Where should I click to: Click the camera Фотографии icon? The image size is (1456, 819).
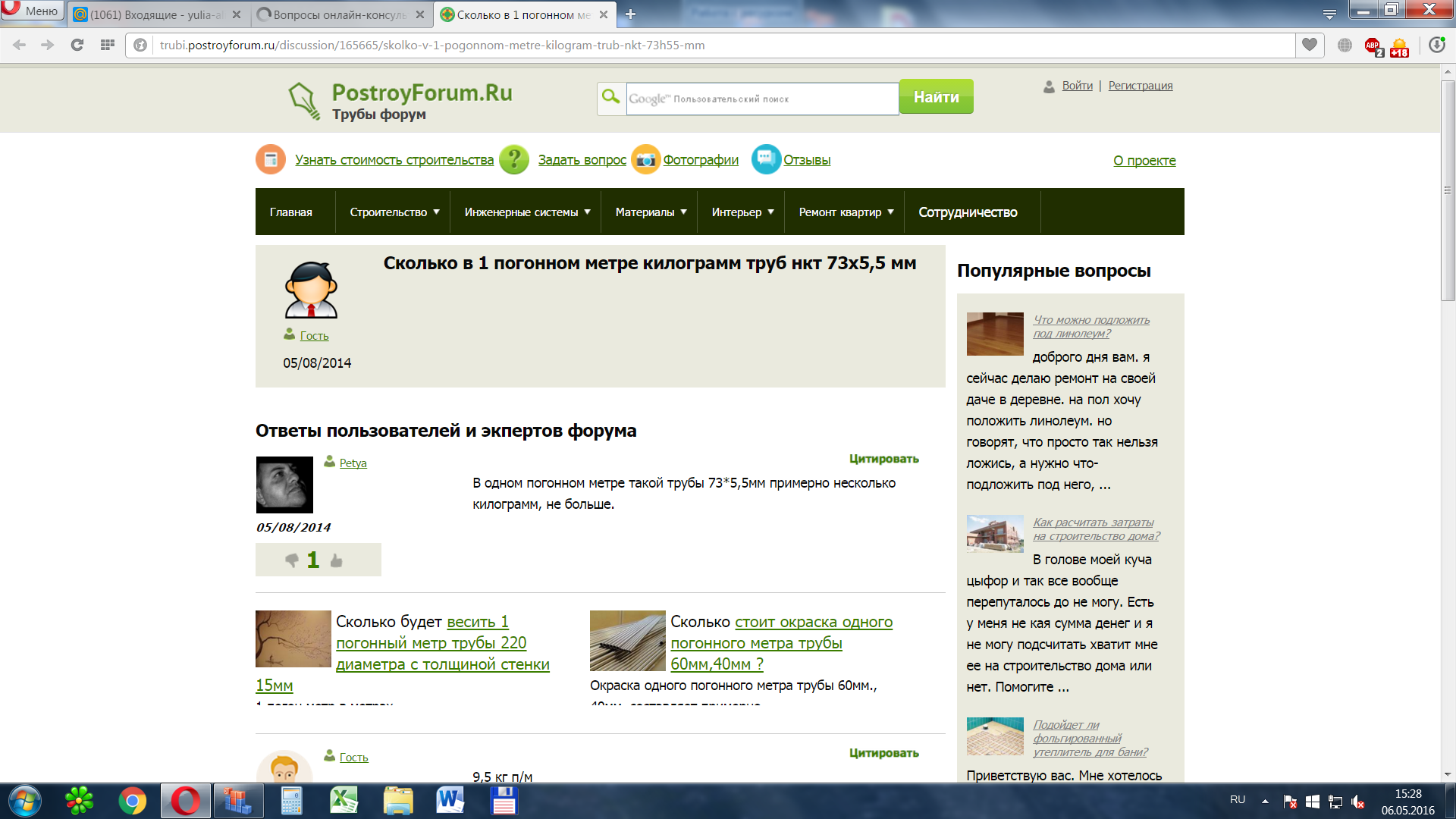[x=645, y=159]
